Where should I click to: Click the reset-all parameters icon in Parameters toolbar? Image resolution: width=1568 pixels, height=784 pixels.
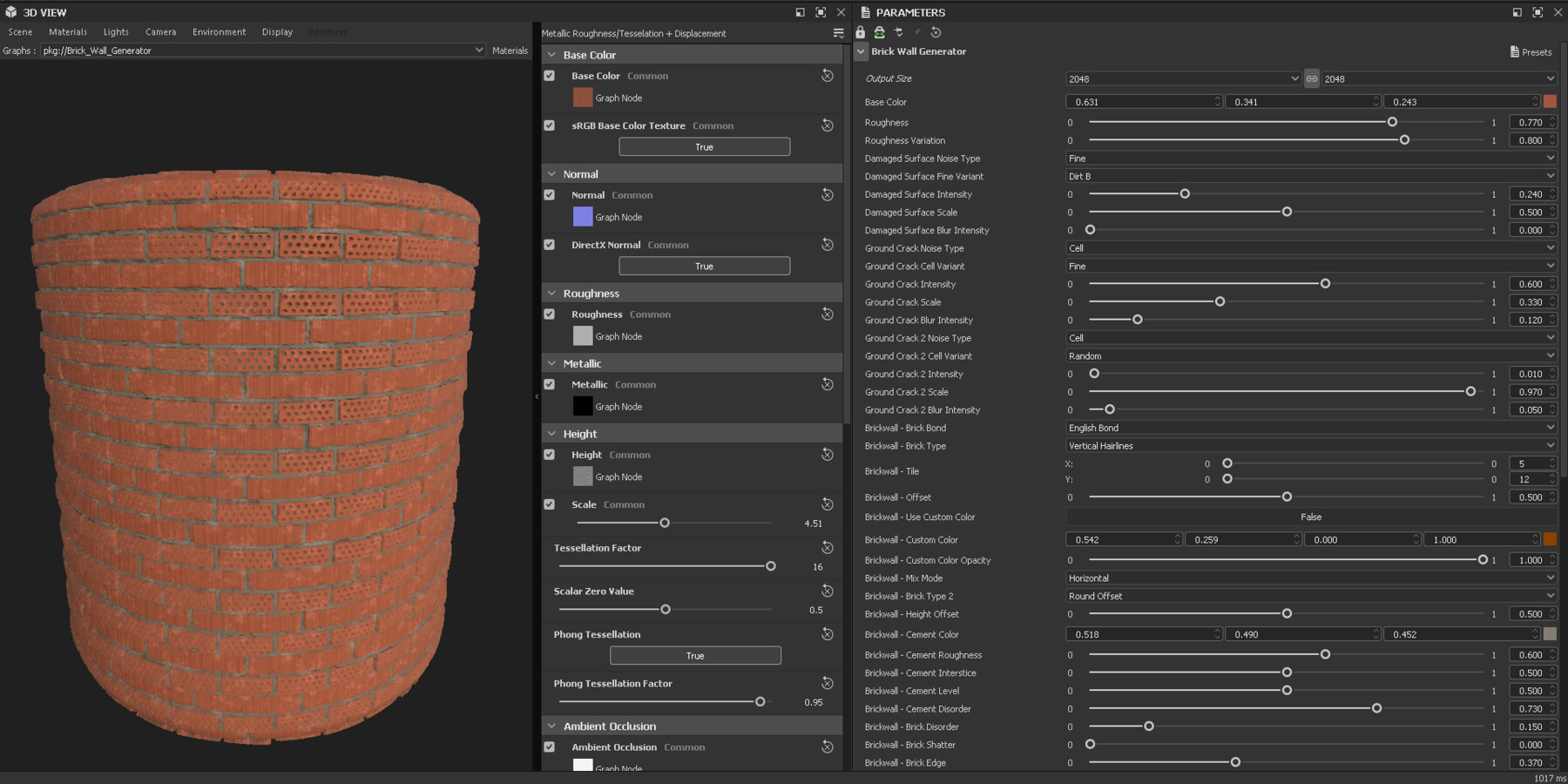(x=935, y=32)
